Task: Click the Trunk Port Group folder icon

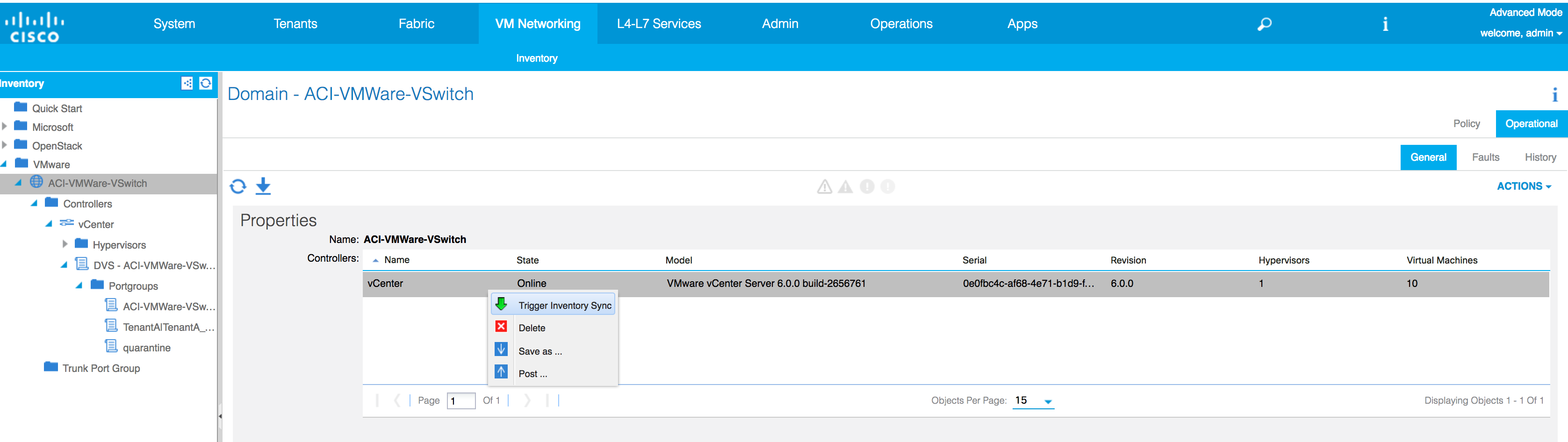Action: (51, 367)
